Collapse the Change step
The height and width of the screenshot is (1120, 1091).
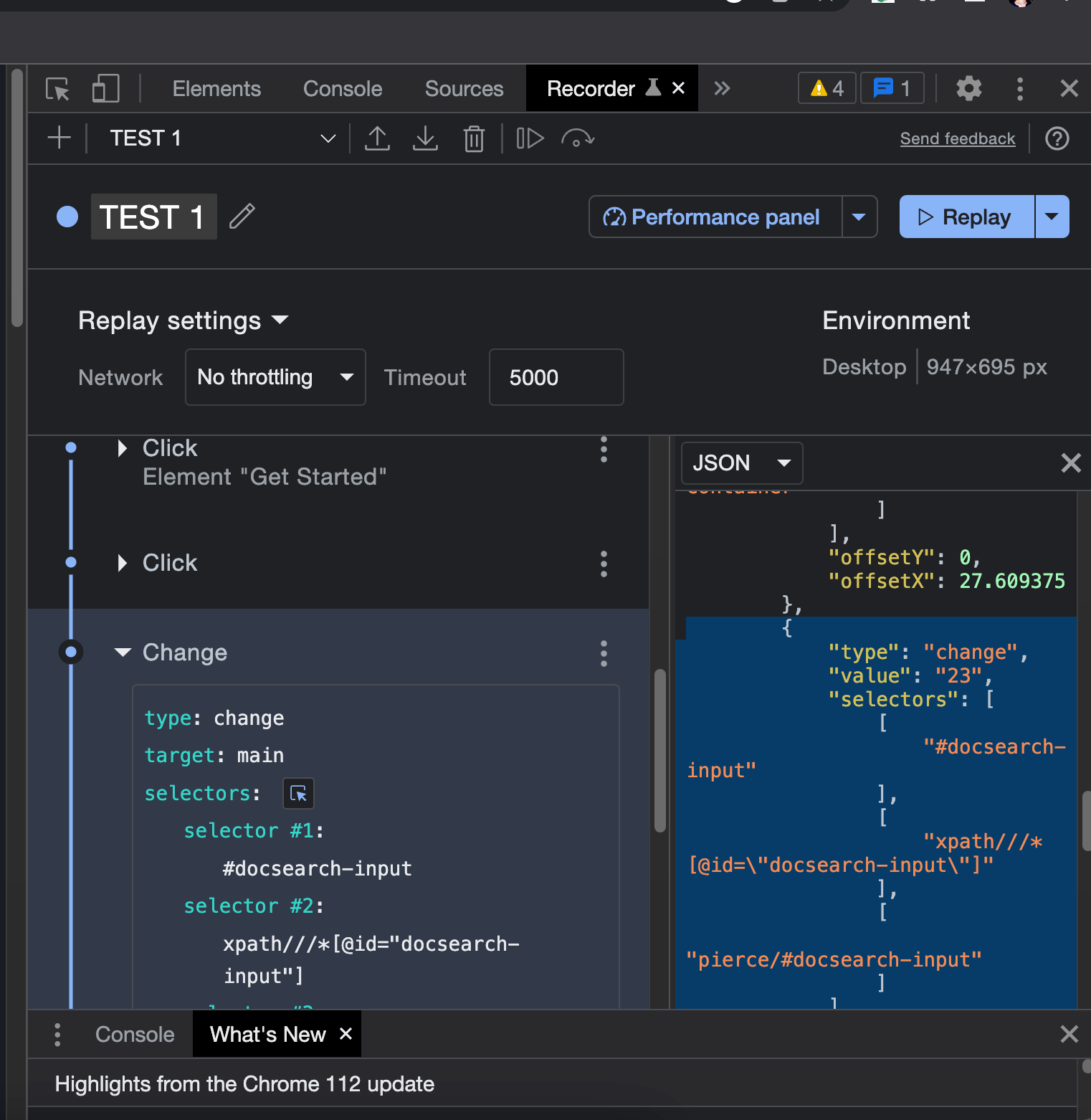pos(123,652)
